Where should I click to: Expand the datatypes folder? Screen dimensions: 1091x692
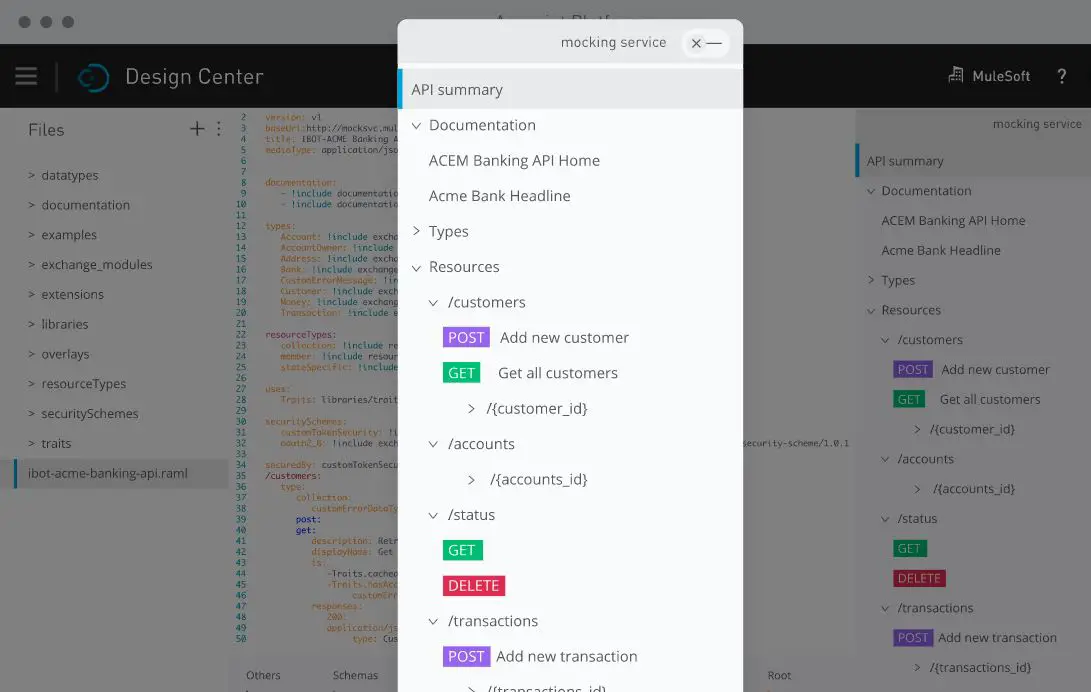tap(31, 175)
